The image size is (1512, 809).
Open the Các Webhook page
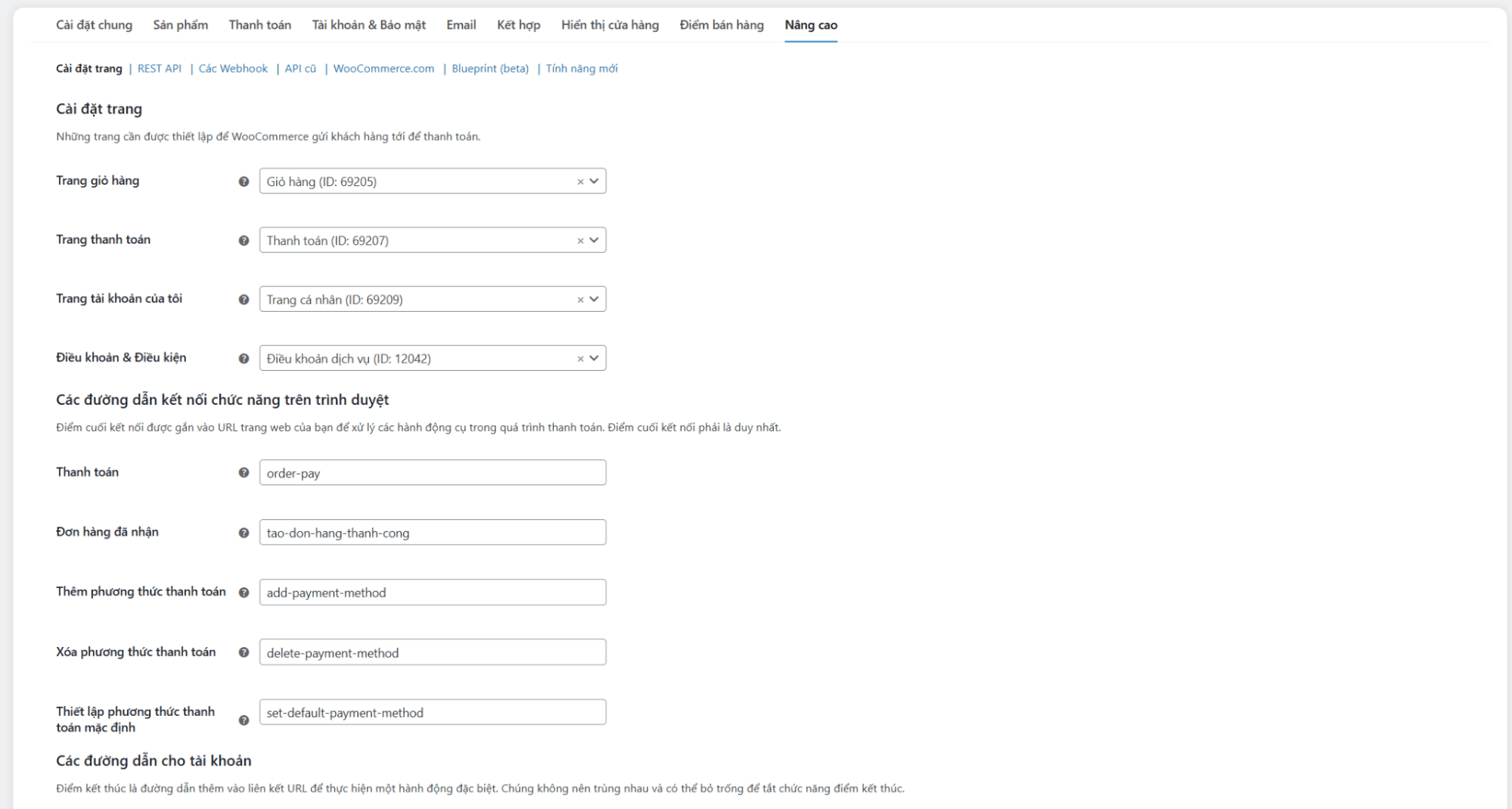coord(231,68)
